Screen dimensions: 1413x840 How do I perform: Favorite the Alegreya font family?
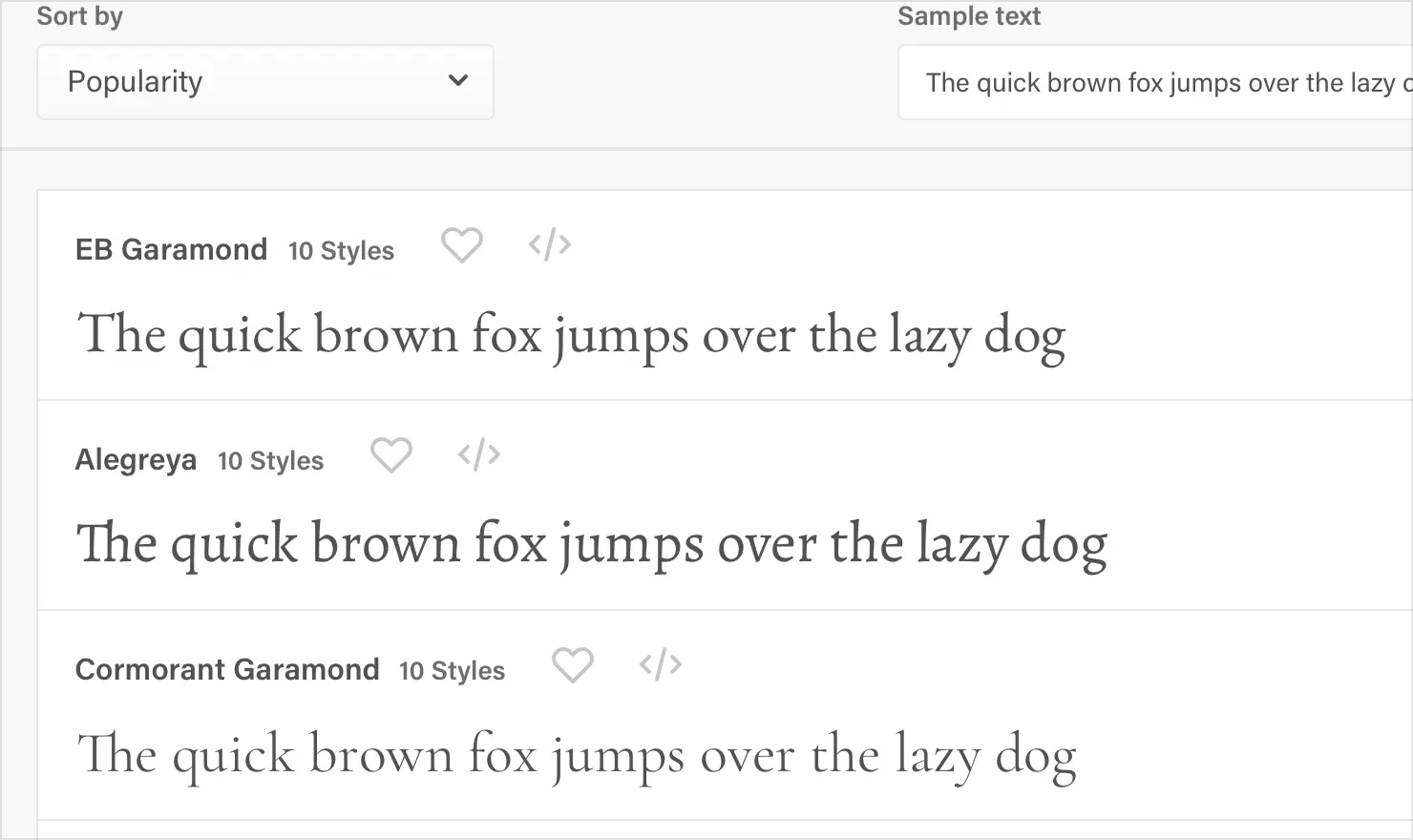click(x=390, y=455)
